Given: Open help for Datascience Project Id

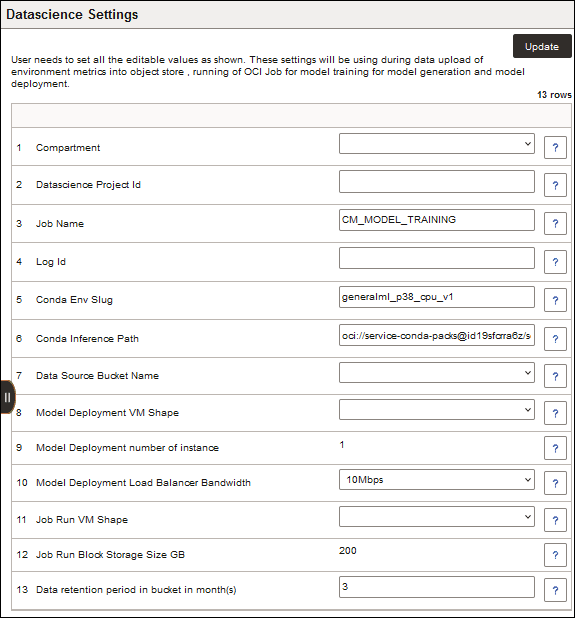Looking at the screenshot, I should 555,185.
